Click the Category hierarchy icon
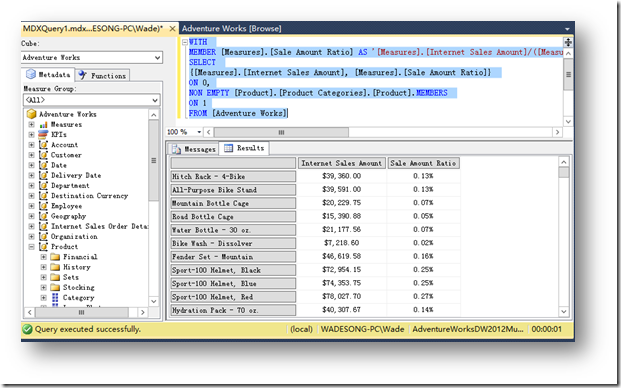 point(55,297)
